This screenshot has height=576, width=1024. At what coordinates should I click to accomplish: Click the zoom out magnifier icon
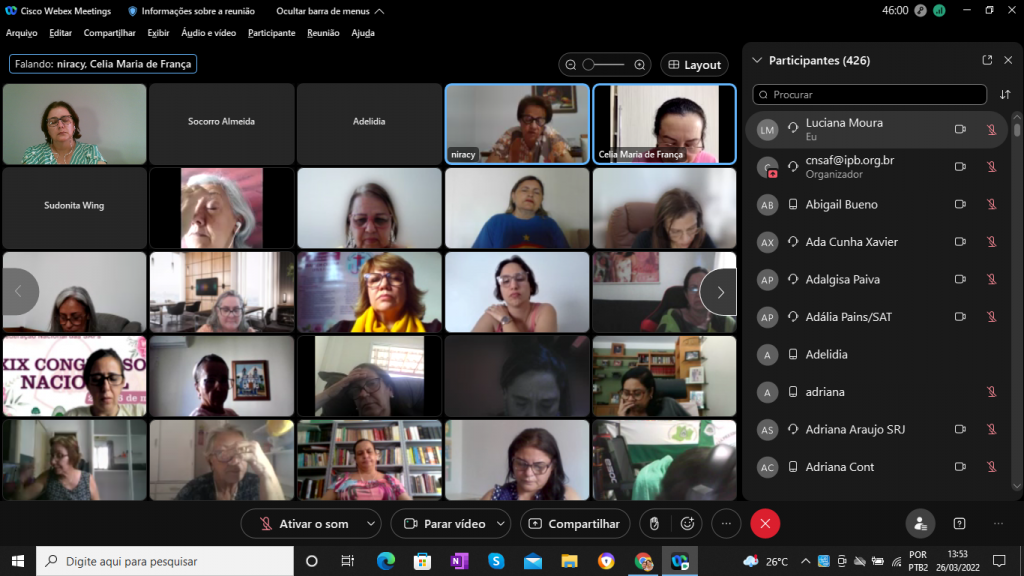coord(571,65)
